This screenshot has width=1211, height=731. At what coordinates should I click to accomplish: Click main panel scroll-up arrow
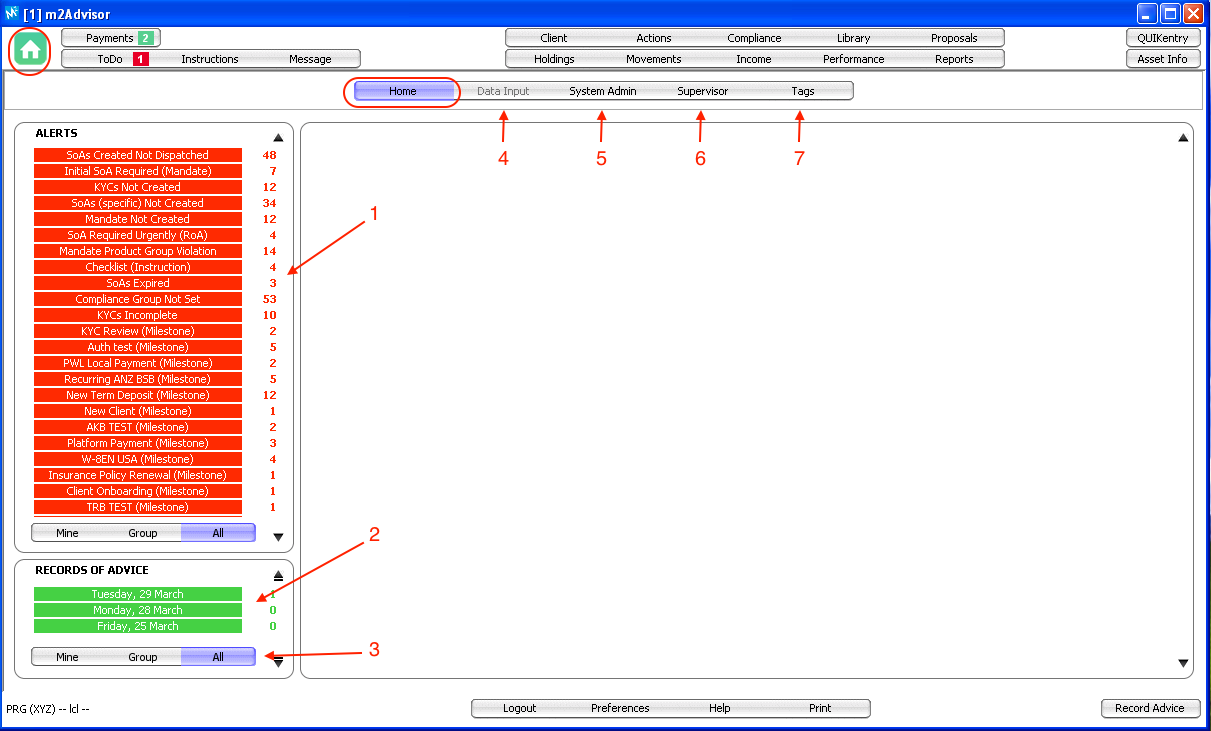[1184, 138]
